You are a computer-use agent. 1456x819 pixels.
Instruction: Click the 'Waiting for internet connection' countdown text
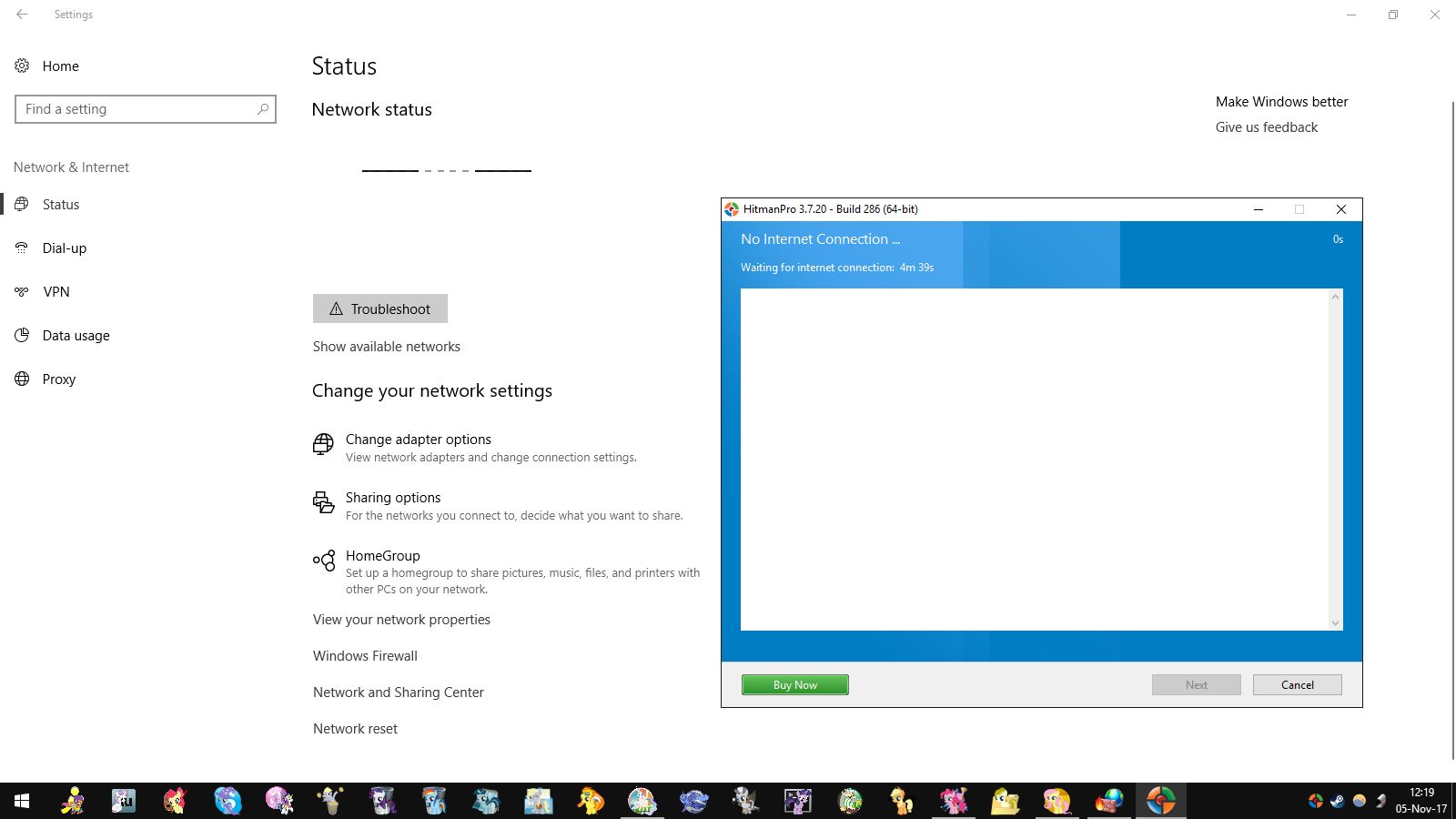tap(837, 268)
